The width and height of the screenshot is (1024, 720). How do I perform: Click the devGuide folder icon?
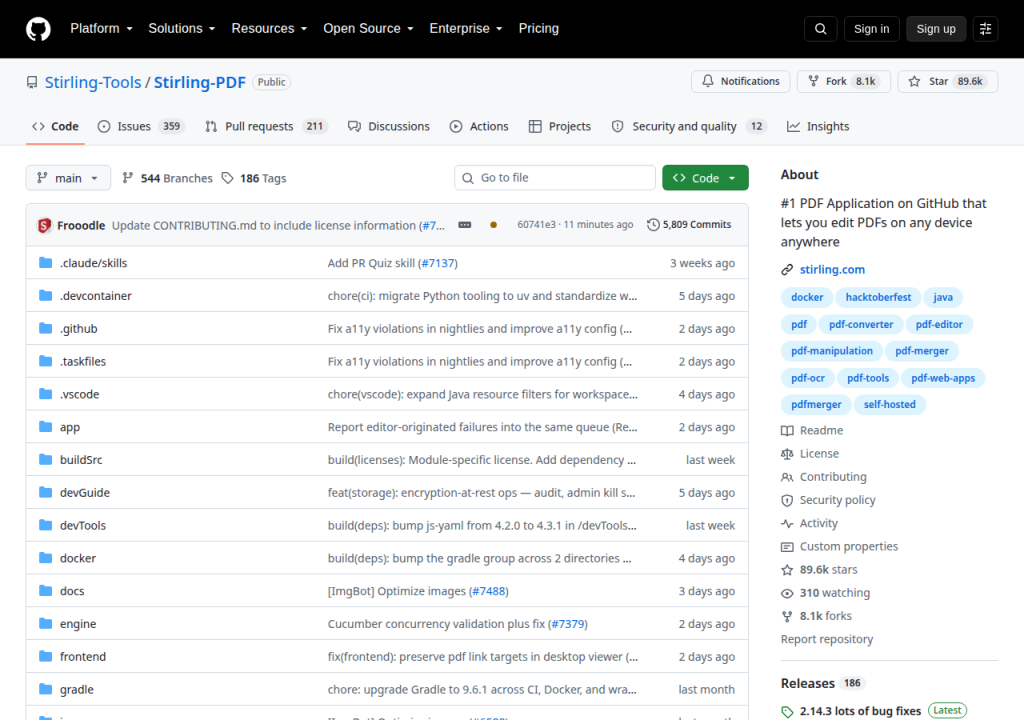(x=45, y=492)
